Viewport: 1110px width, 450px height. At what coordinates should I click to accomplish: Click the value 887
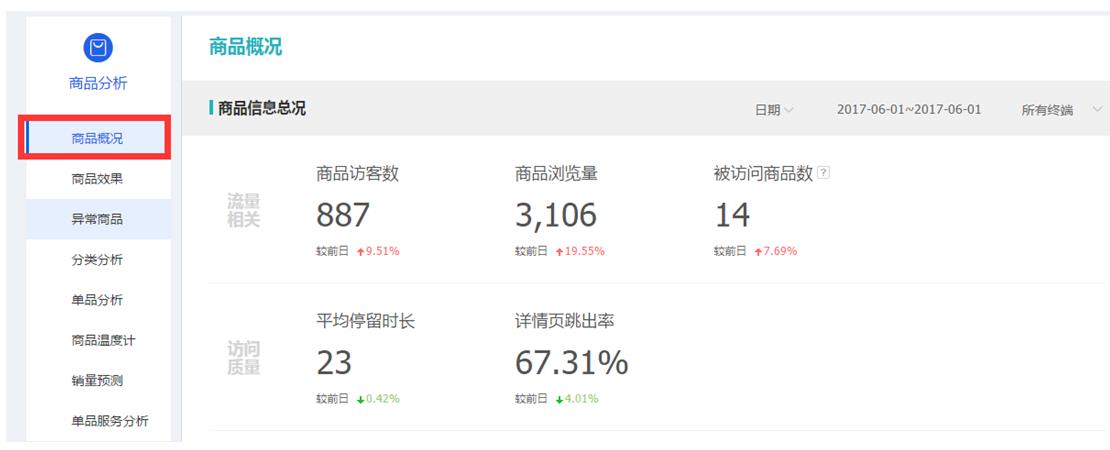tap(343, 215)
